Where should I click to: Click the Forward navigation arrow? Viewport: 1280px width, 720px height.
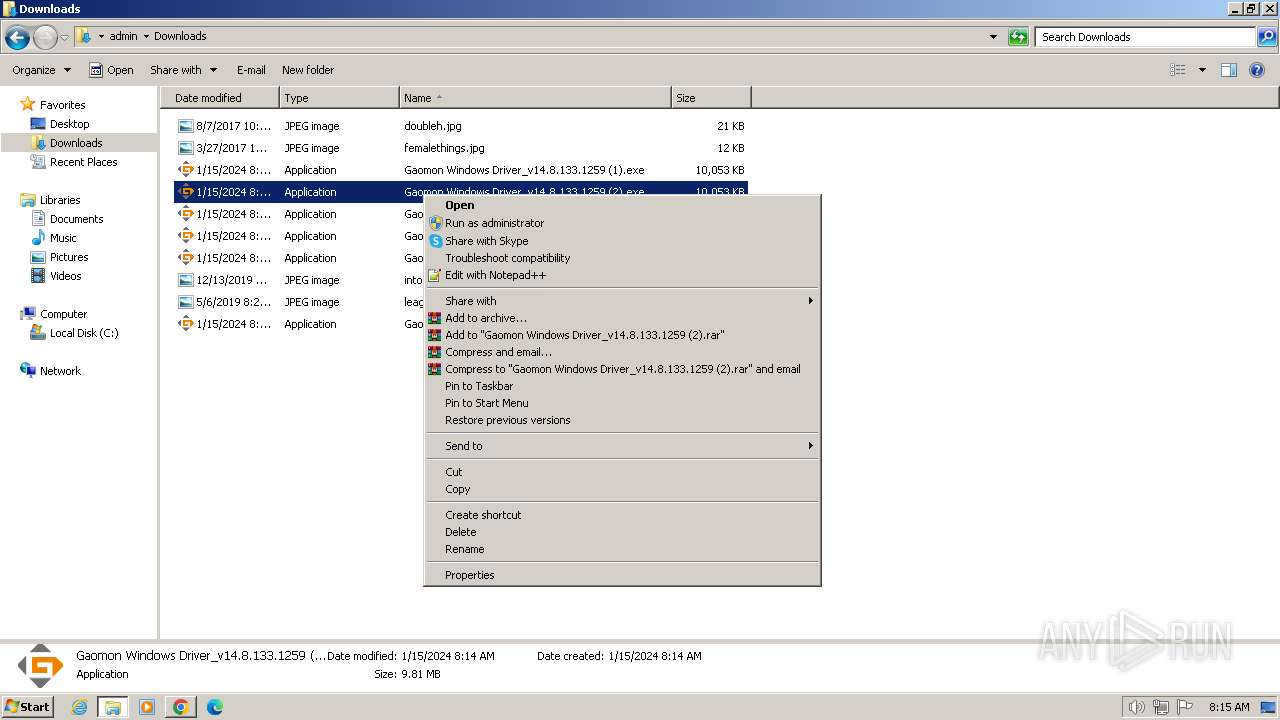click(x=45, y=38)
